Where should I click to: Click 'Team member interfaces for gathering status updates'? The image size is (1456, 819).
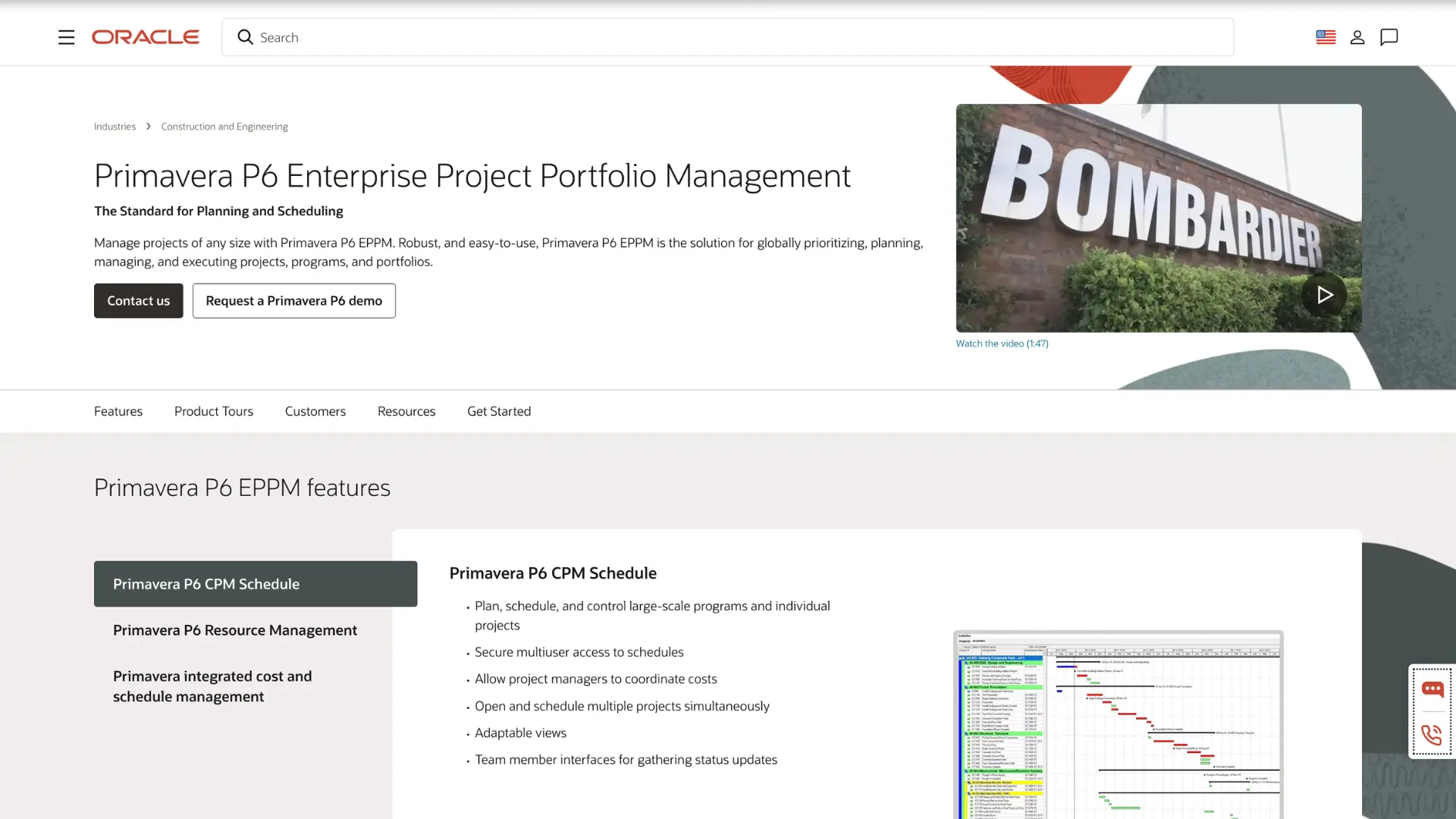click(626, 760)
